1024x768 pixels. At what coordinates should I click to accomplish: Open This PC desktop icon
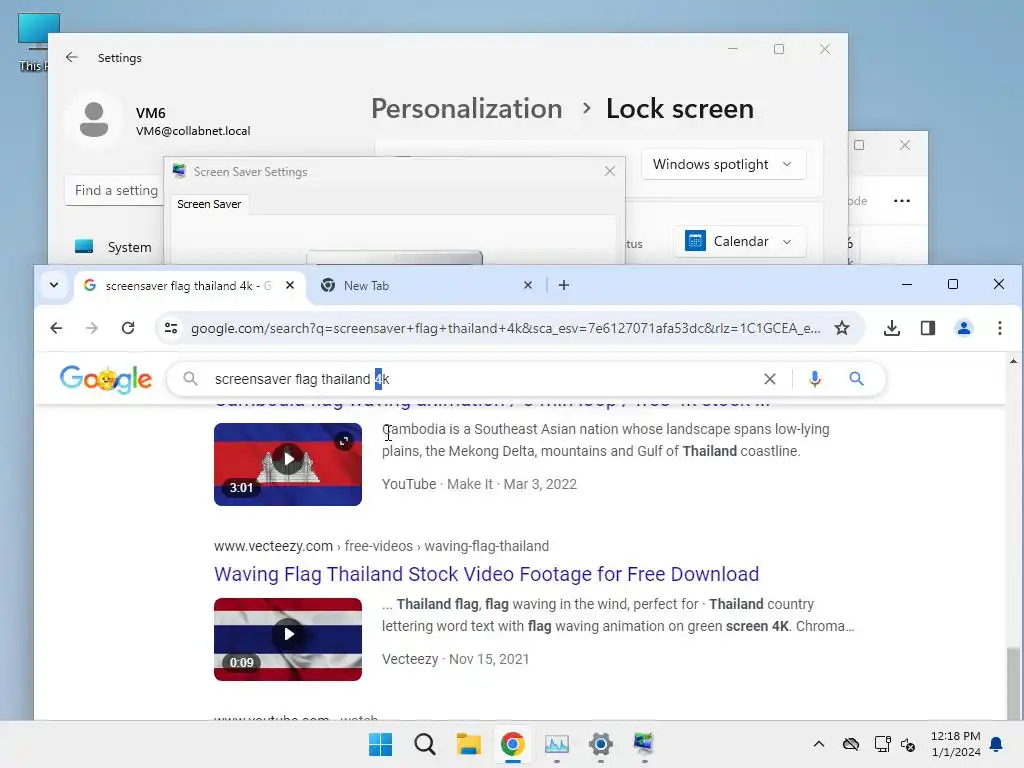pyautogui.click(x=36, y=42)
